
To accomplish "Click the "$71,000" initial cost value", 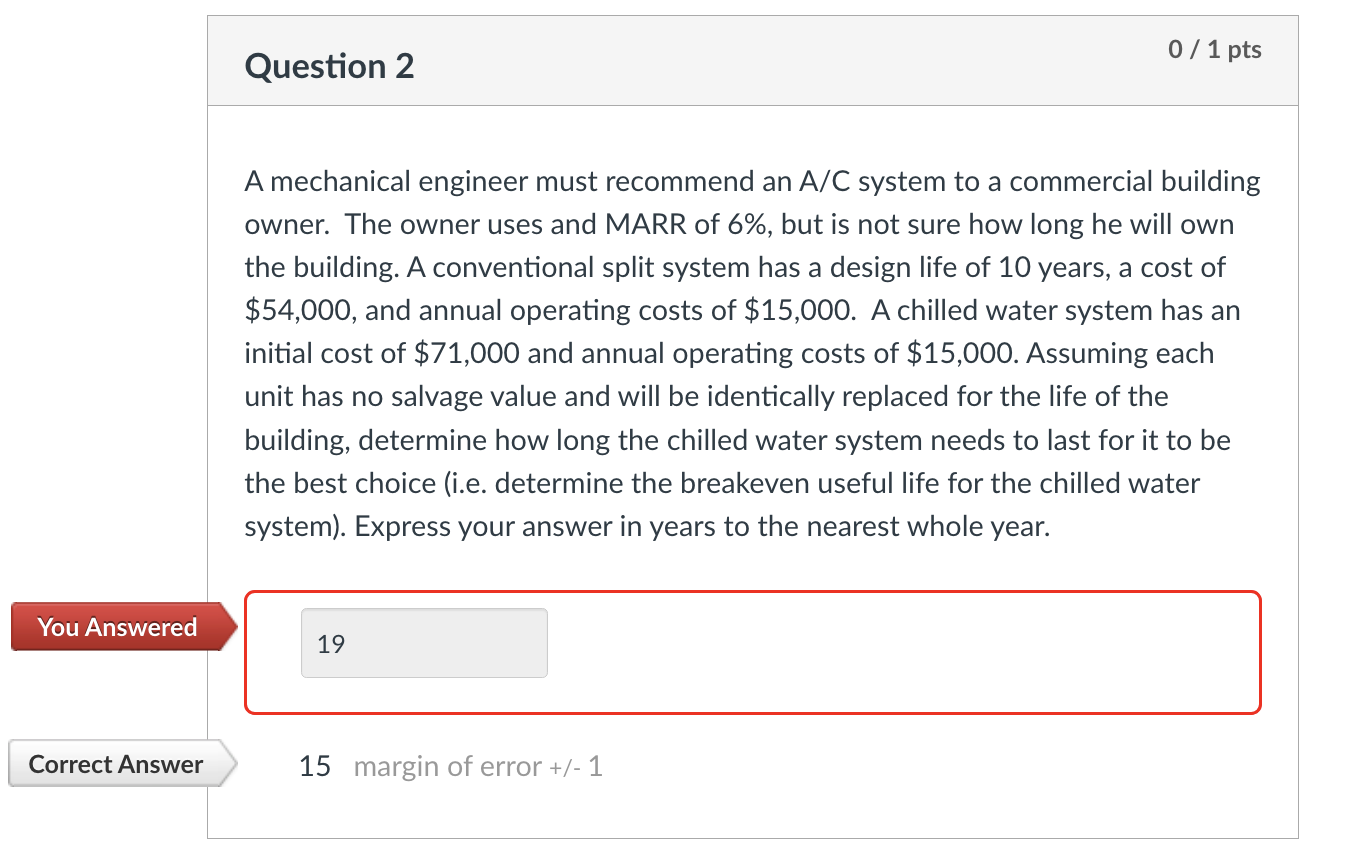I will coord(463,353).
